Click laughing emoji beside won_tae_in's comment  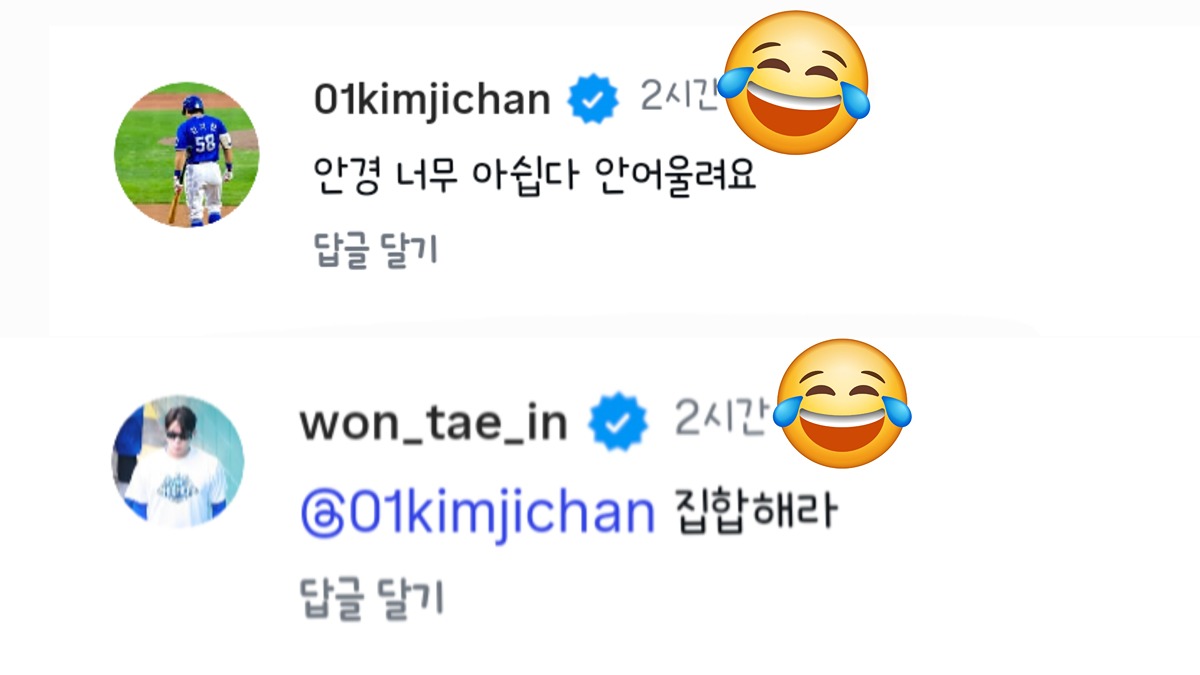[x=842, y=398]
